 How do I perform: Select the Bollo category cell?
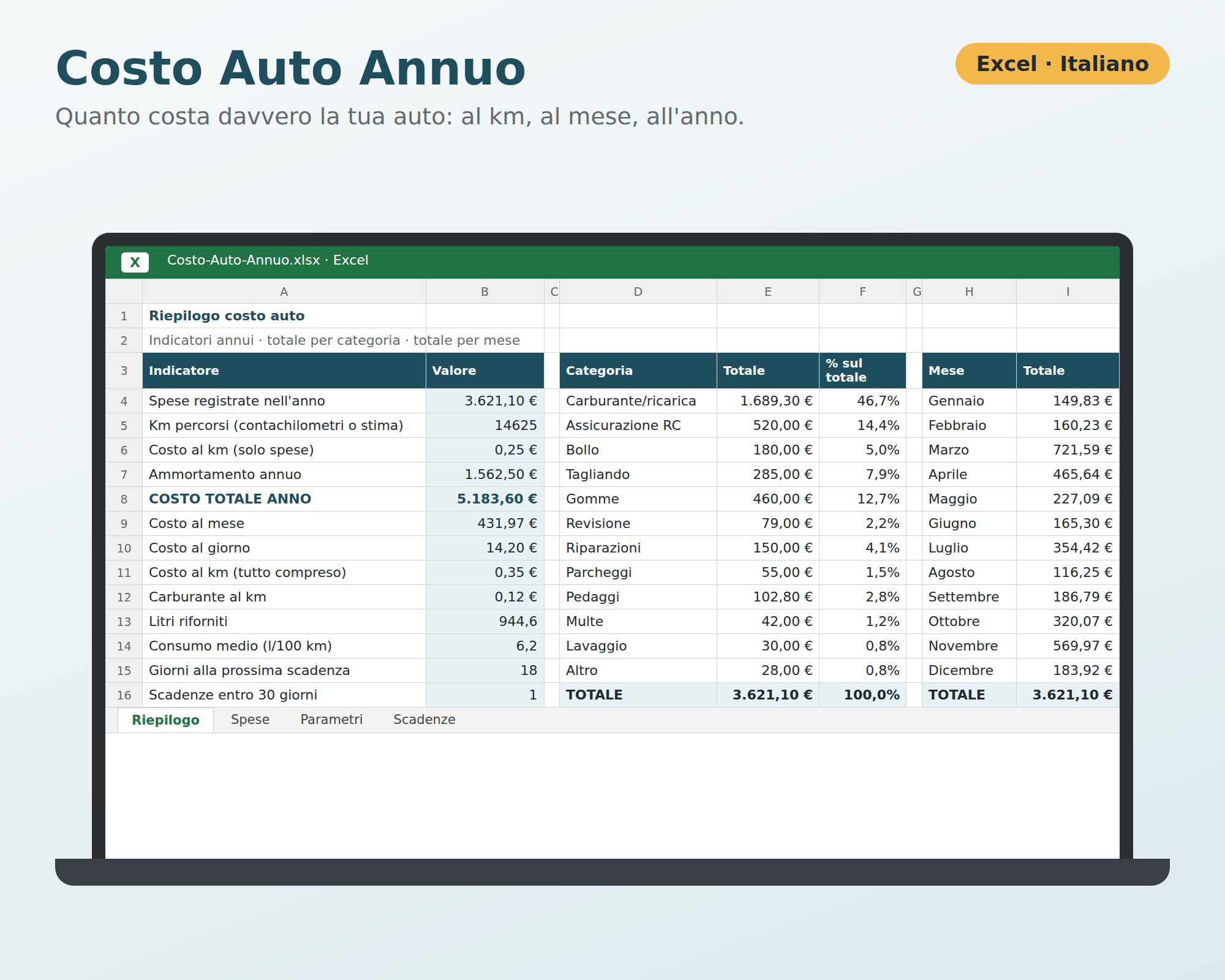coord(638,450)
